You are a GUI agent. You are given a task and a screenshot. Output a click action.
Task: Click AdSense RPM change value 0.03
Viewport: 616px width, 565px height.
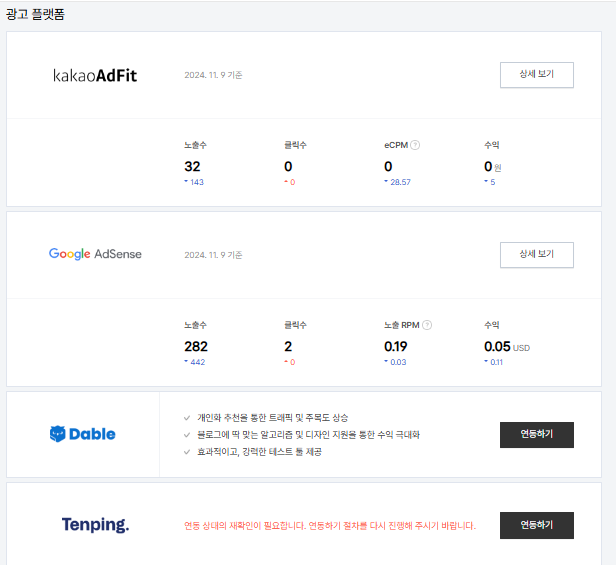click(x=398, y=362)
